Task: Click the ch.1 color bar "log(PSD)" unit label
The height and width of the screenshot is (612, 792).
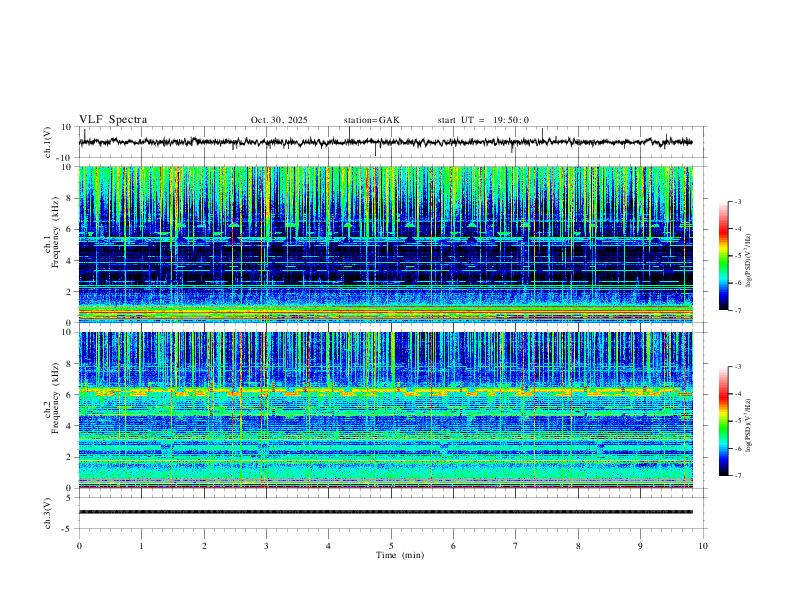Action: point(749,260)
